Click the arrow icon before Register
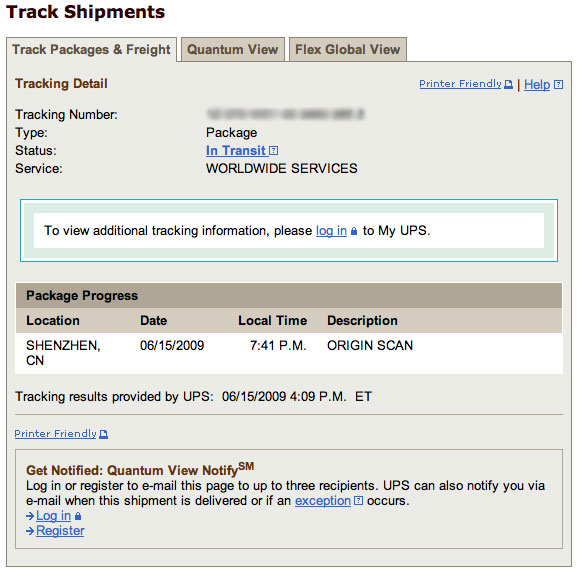Viewport: 578px width, 577px height. pos(30,531)
